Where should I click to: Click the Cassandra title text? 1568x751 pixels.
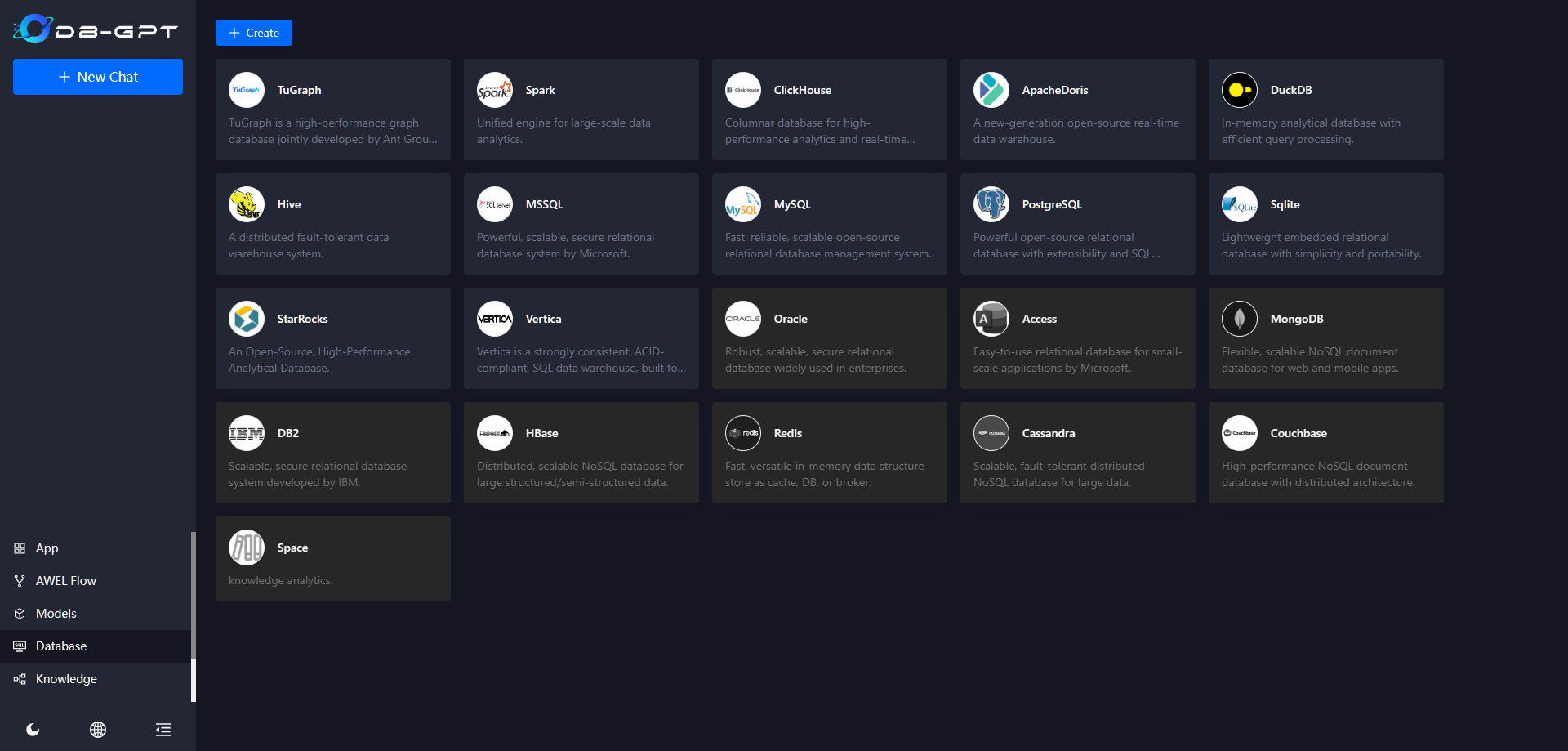(1049, 433)
